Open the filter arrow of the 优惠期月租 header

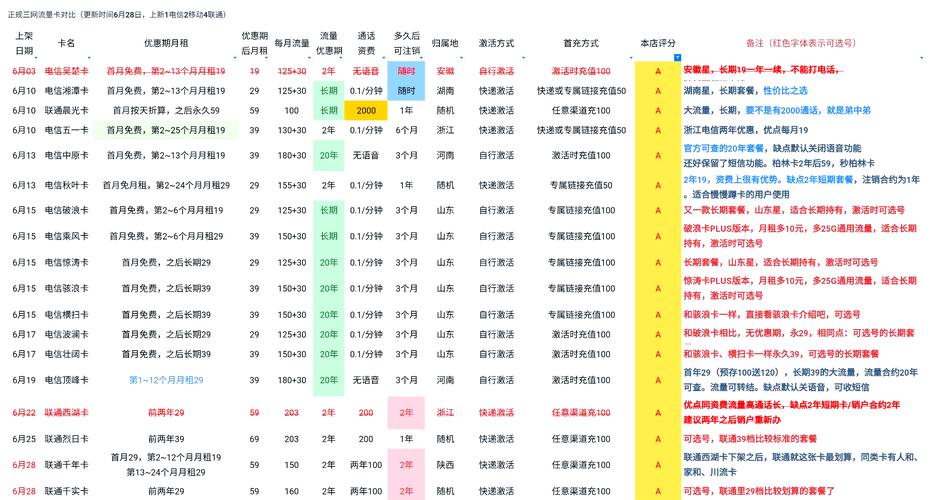[236, 58]
